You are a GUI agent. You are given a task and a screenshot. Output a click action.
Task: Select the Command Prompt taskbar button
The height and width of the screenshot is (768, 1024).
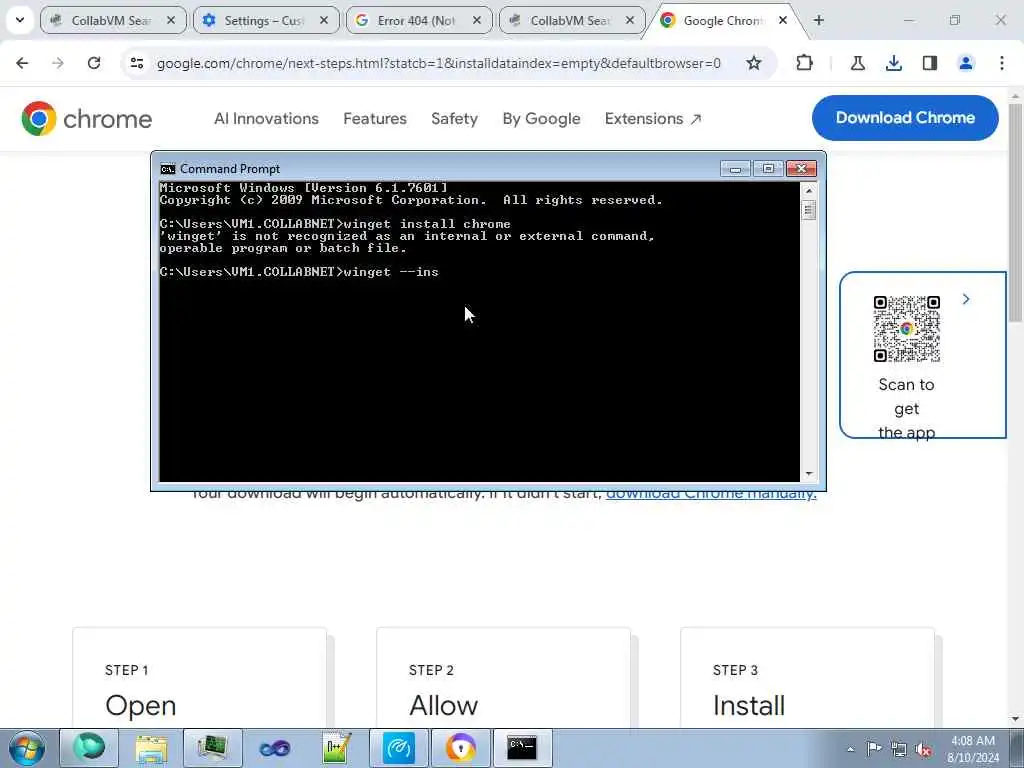[x=522, y=748]
